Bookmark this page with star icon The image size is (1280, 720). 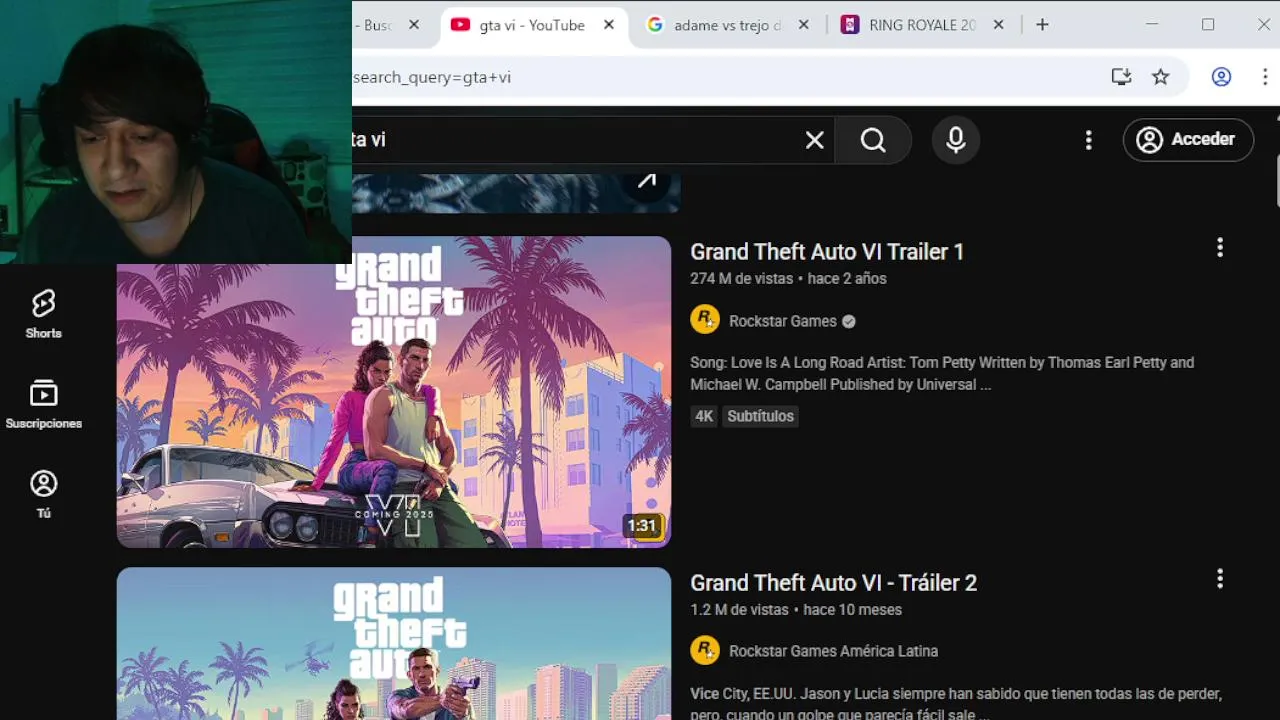click(1160, 77)
